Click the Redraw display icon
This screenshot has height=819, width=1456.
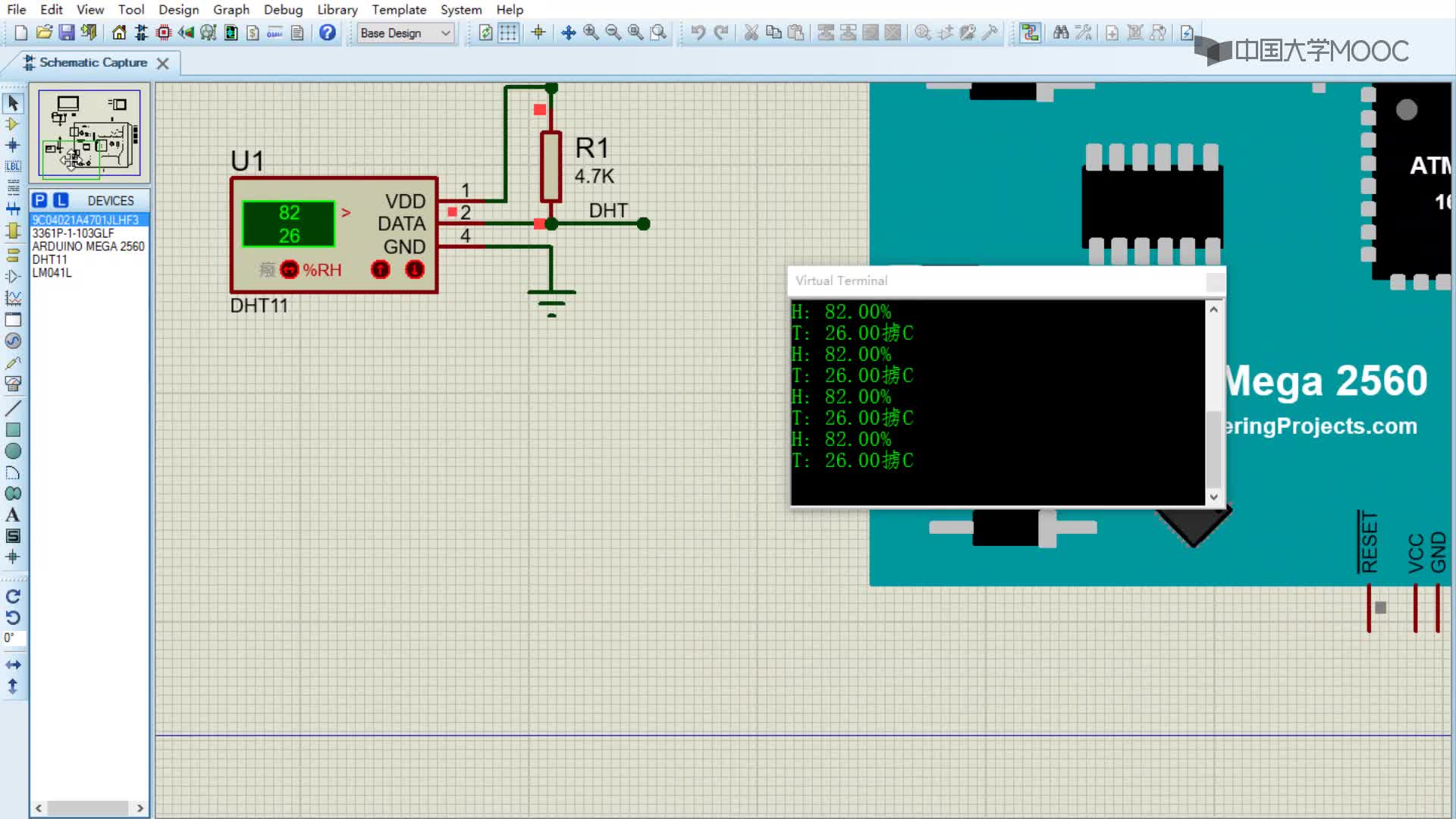(486, 33)
